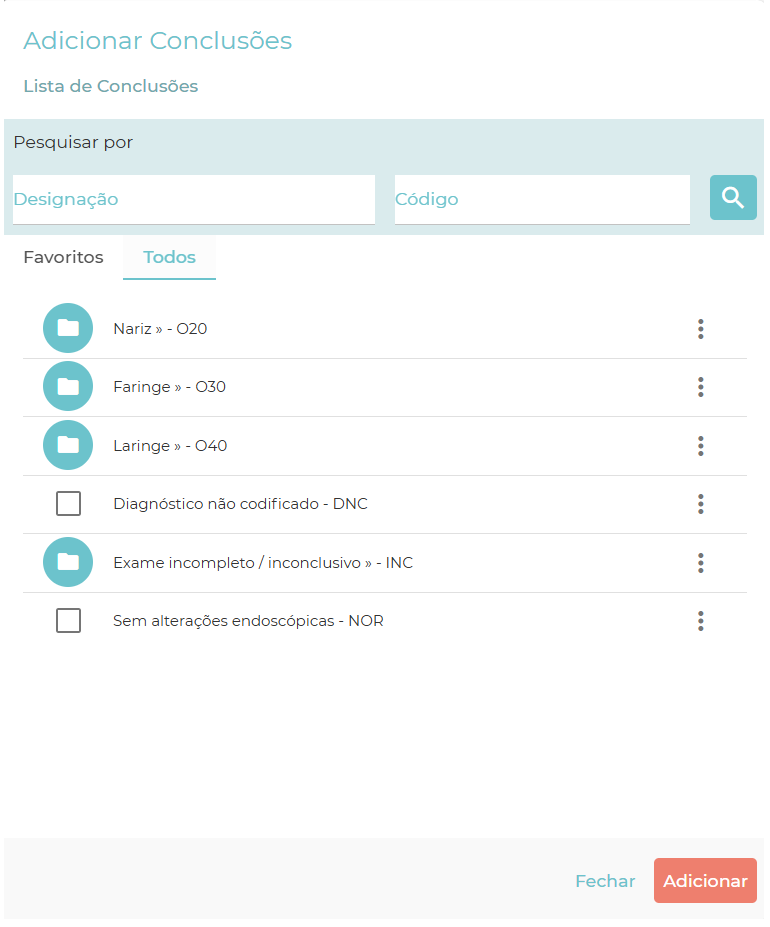Open the Laringe folder icon
Image resolution: width=770 pixels, height=927 pixels.
click(68, 445)
